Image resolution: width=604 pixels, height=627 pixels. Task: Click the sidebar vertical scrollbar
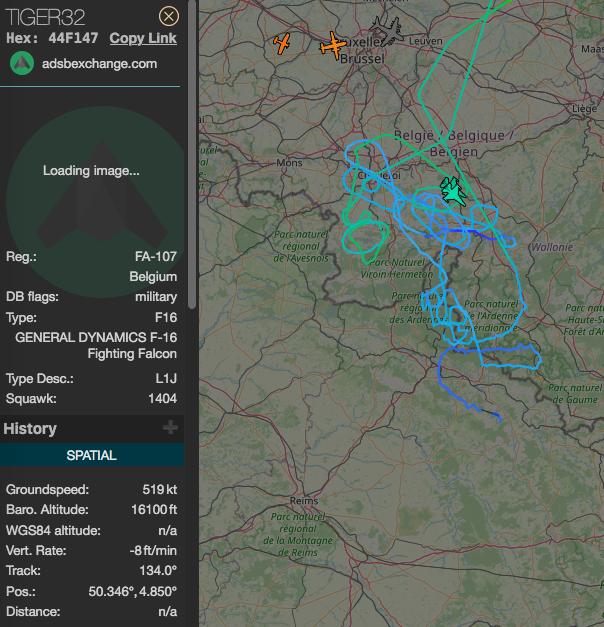192,154
